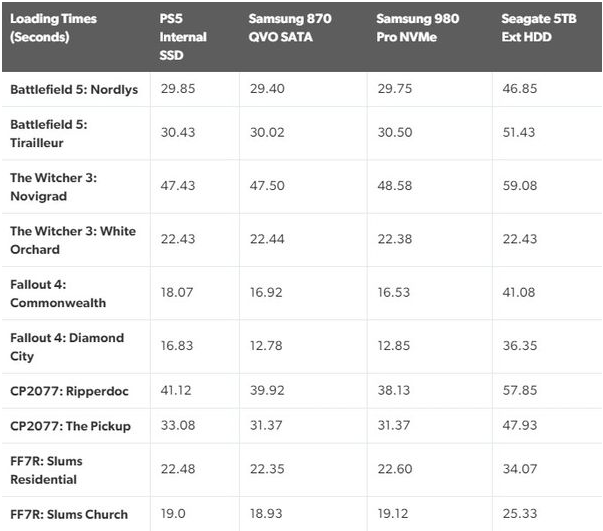Select The Witcher 3: Novigrad row label
603x531 pixels.
(53, 186)
